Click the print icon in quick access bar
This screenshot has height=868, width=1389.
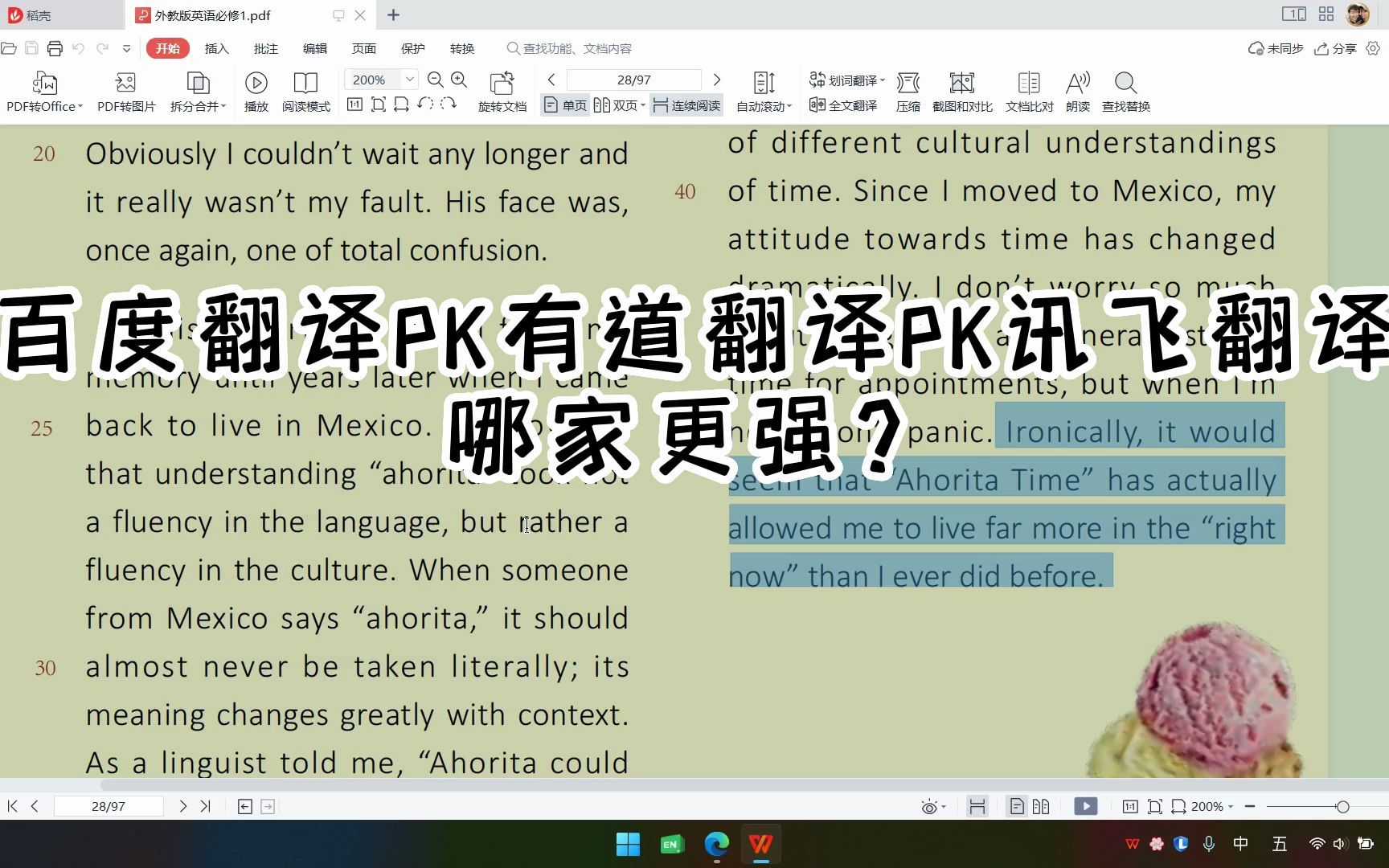55,49
